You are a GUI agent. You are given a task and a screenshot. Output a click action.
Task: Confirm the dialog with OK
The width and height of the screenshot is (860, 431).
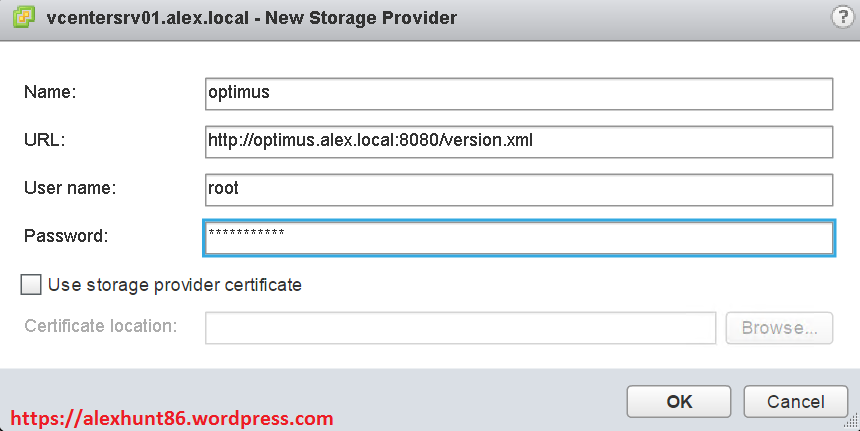[x=679, y=402]
